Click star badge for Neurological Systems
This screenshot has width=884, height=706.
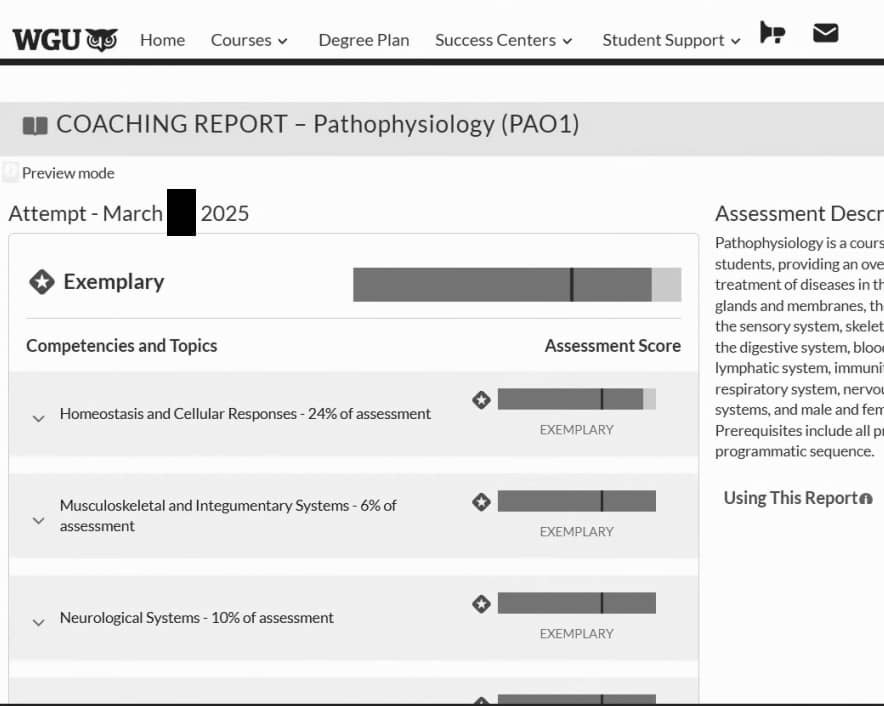click(x=481, y=604)
